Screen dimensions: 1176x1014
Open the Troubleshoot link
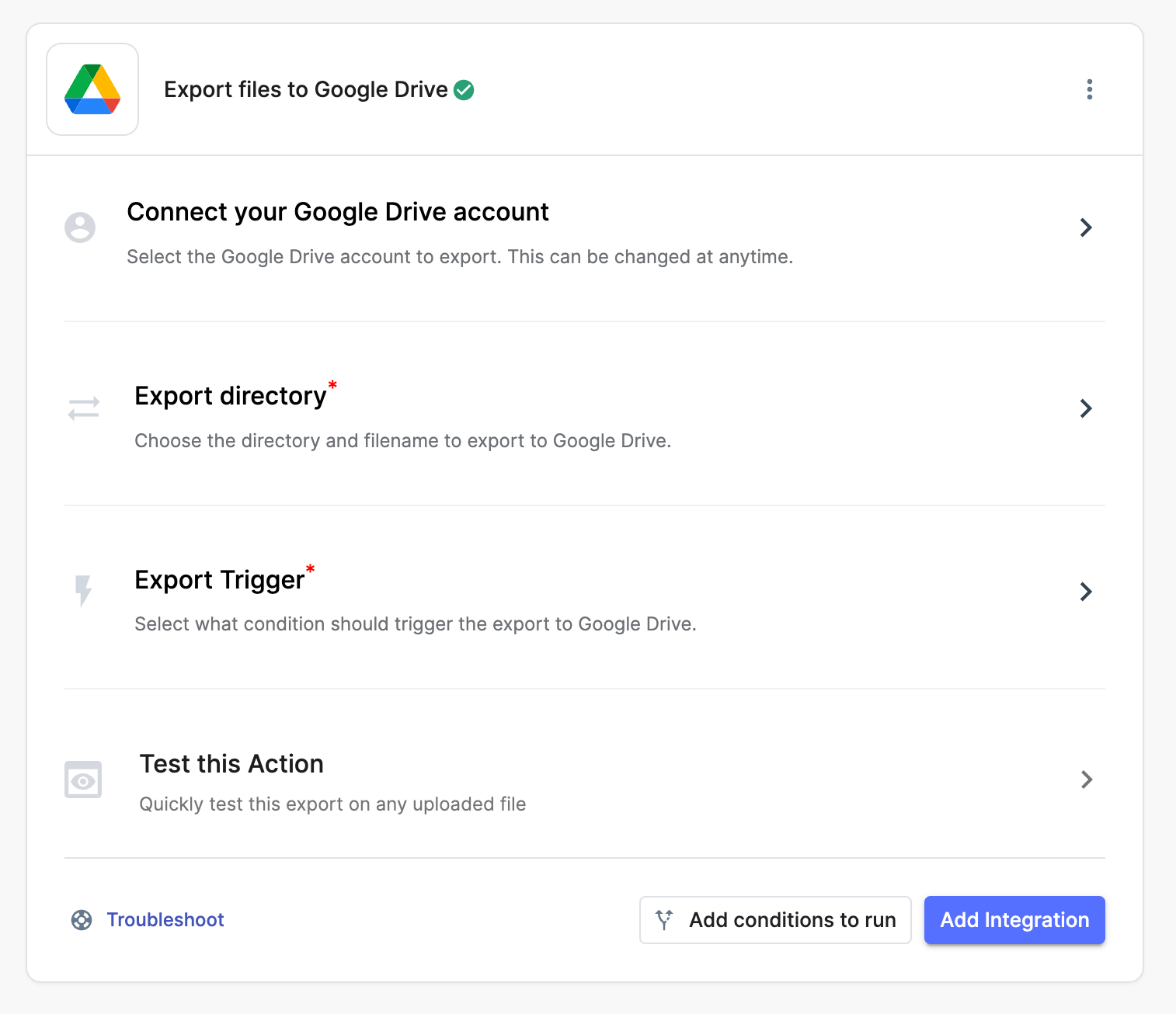(165, 920)
